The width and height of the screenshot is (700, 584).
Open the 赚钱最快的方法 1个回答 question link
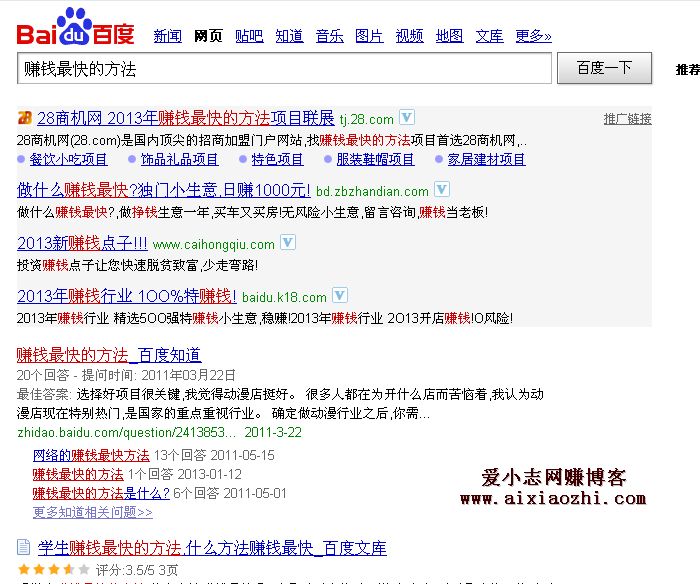(78, 474)
